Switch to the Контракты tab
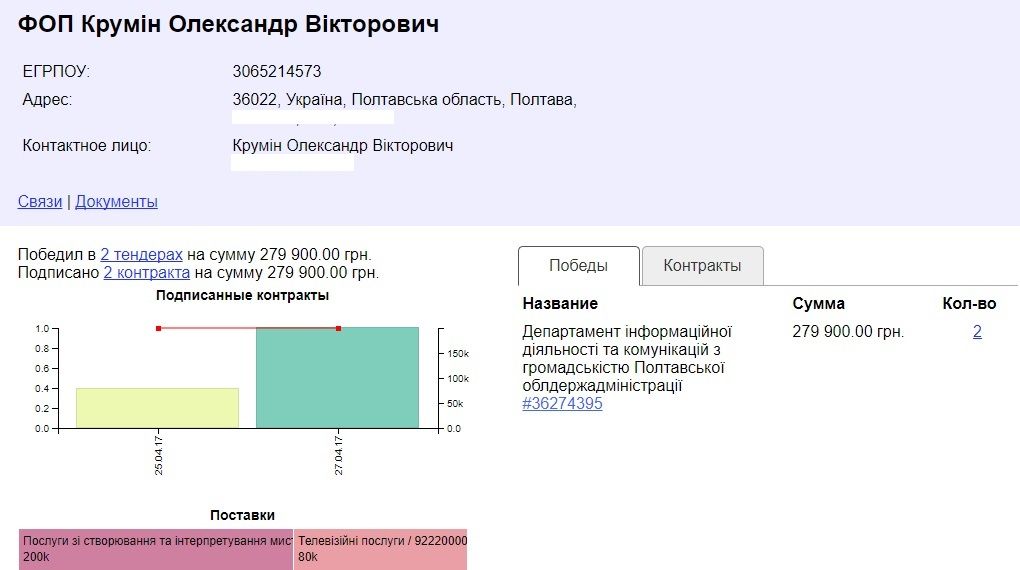Image resolution: width=1020 pixels, height=570 pixels. pyautogui.click(x=702, y=266)
